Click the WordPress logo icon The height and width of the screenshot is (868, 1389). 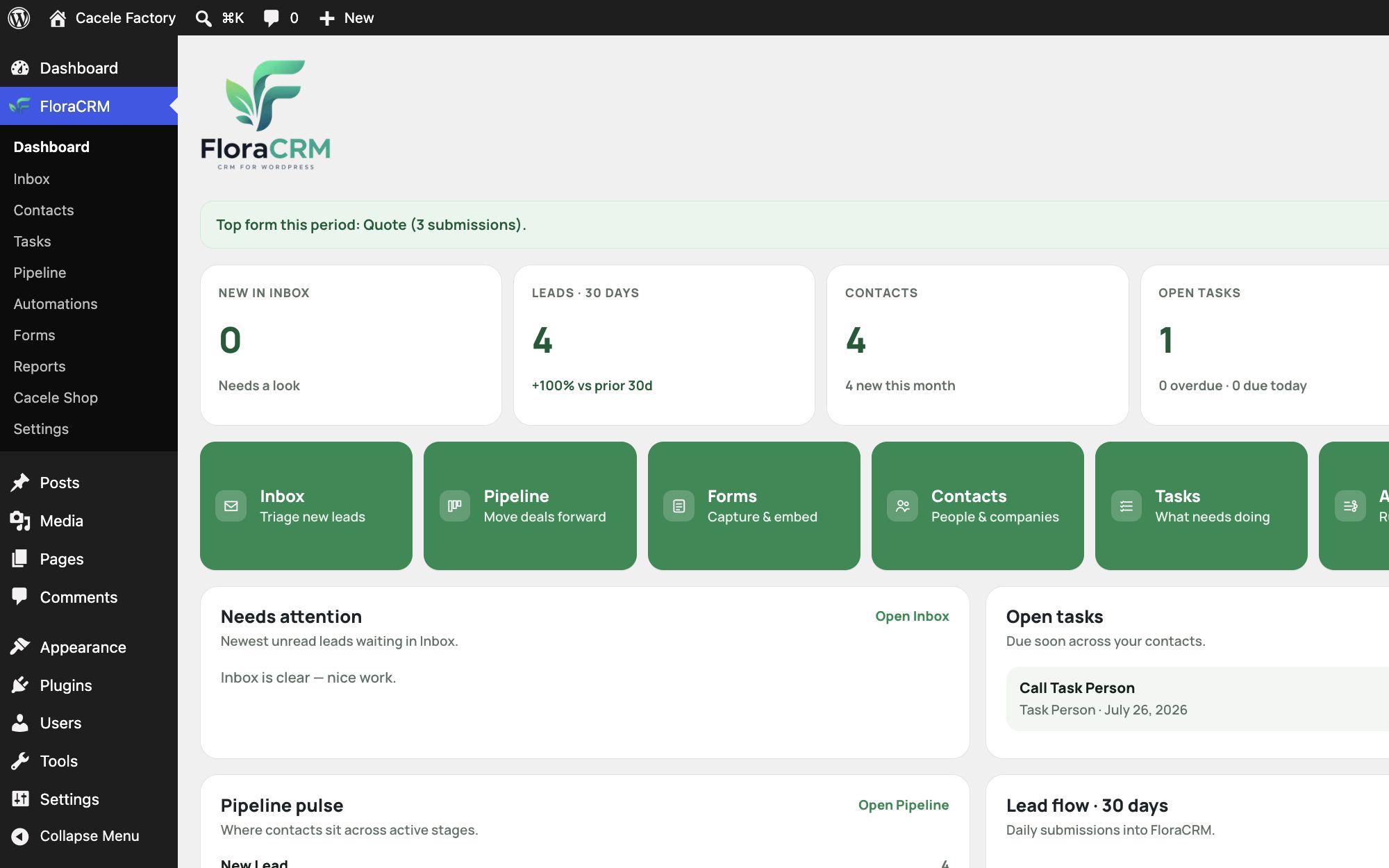[x=19, y=18]
